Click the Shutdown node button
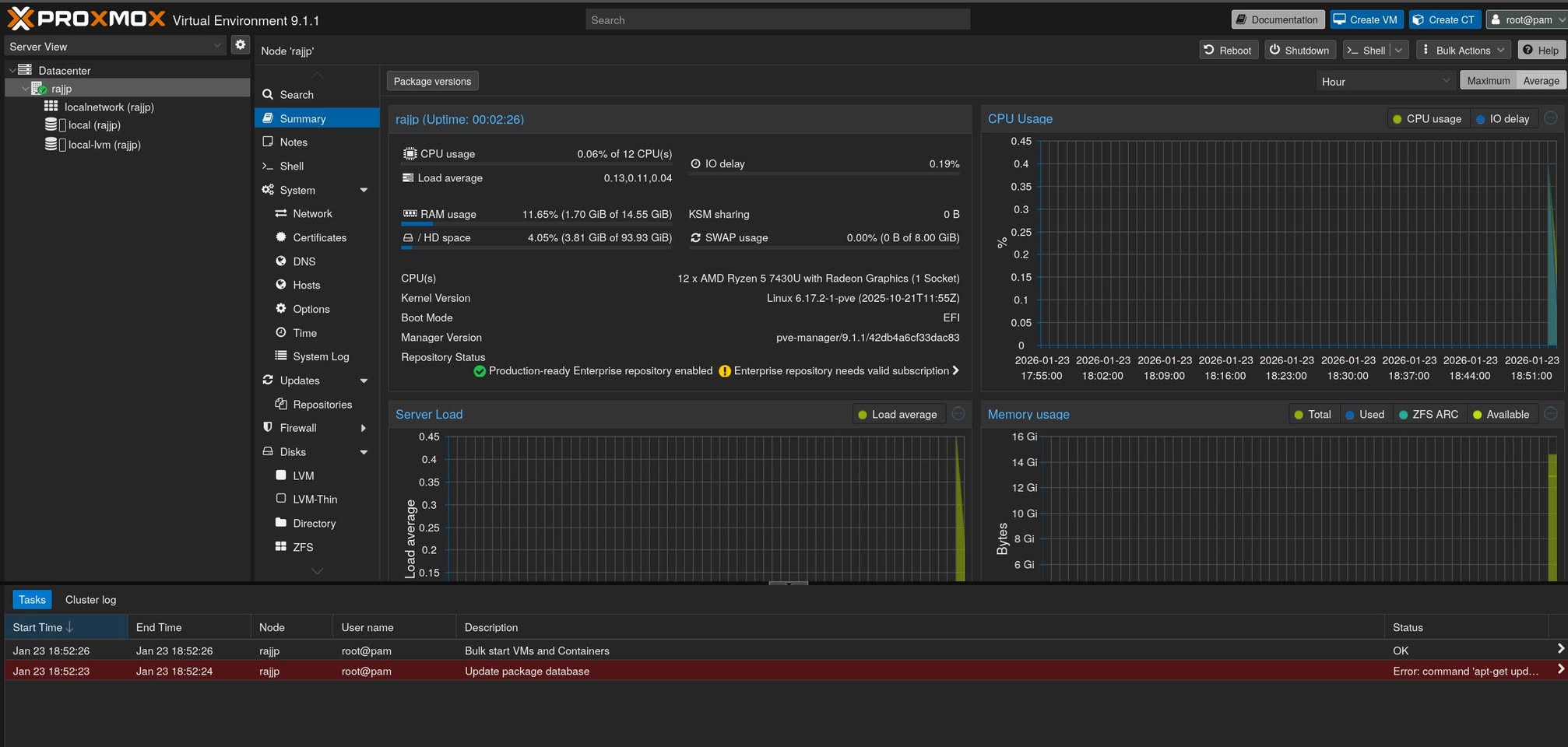Image resolution: width=1568 pixels, height=747 pixels. (x=1300, y=51)
